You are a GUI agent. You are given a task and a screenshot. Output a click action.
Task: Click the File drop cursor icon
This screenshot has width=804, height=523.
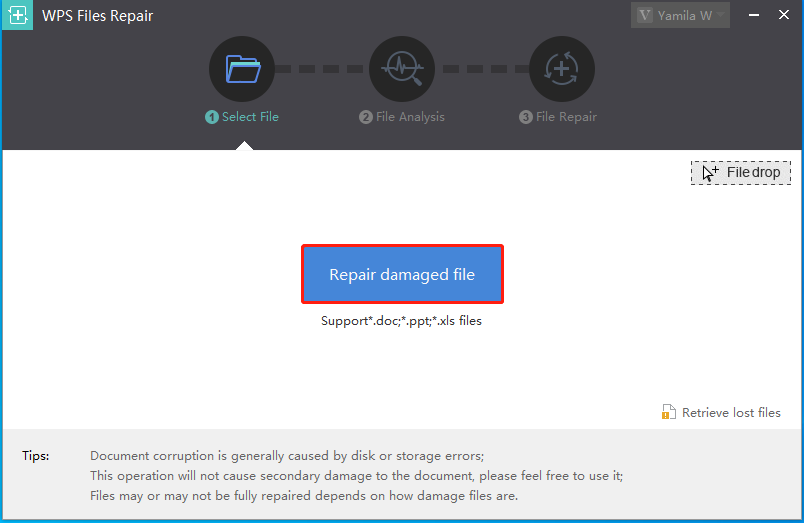[710, 173]
